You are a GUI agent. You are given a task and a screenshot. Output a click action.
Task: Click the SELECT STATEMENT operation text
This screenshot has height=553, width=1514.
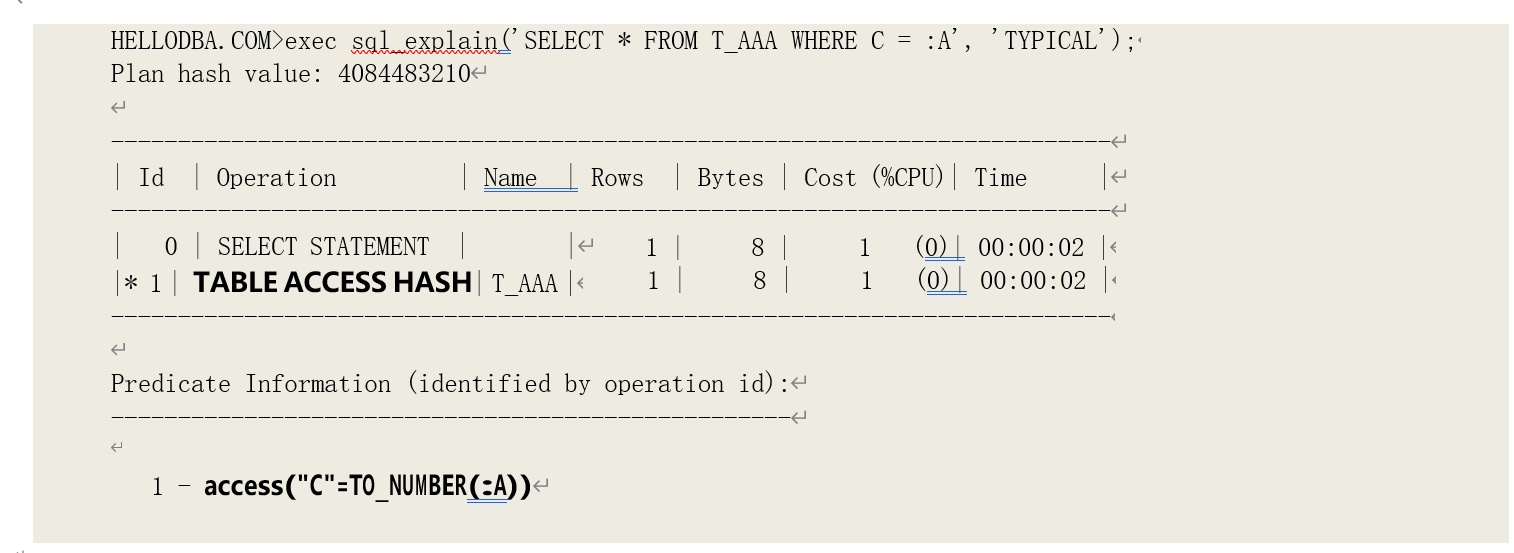click(323, 247)
